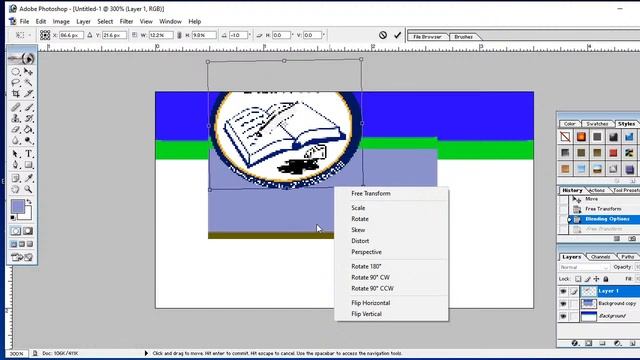Screen dimensions: 640x360
Task: Switch to the Swatches tab
Action: [x=597, y=124]
